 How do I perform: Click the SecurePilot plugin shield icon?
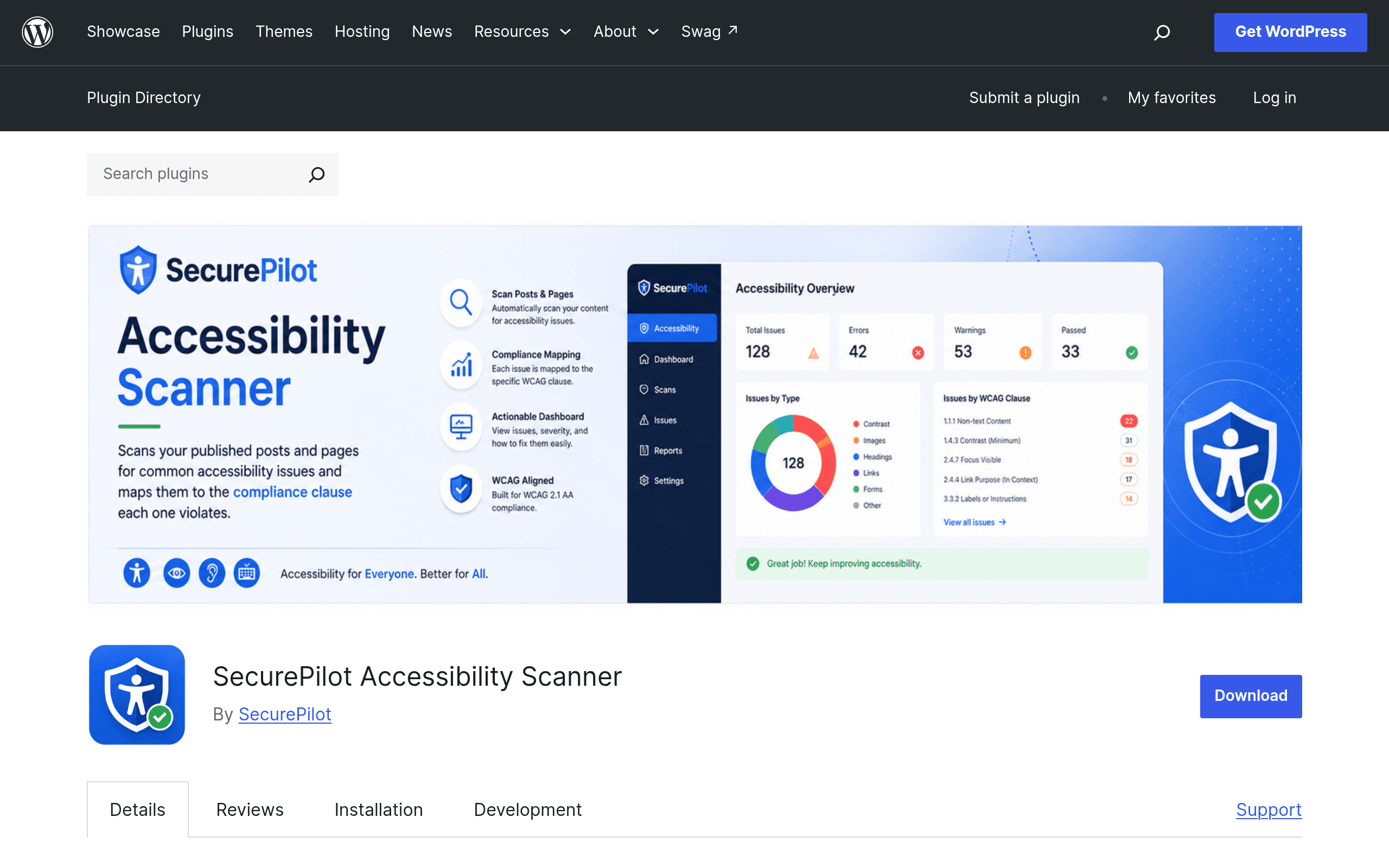click(x=137, y=694)
